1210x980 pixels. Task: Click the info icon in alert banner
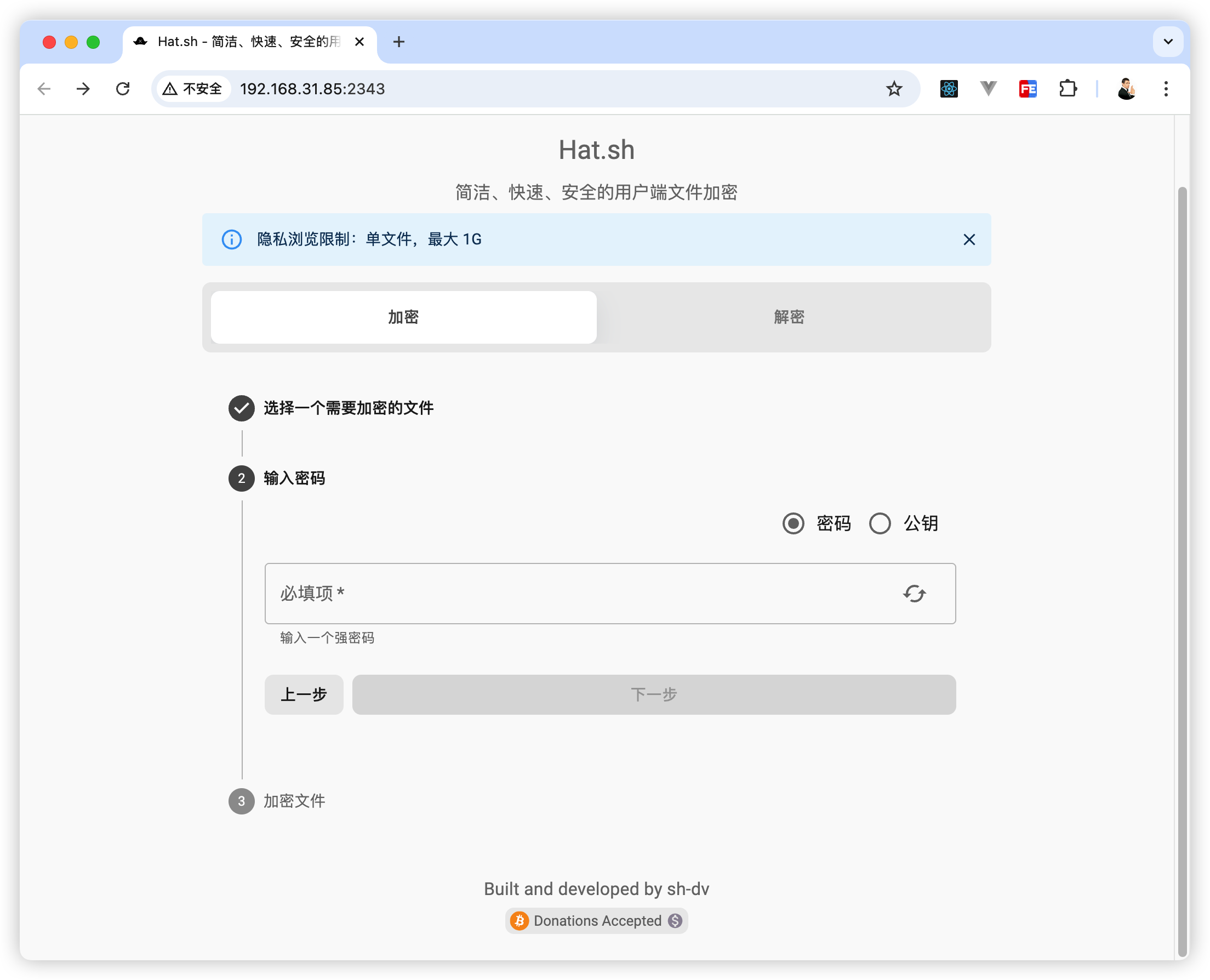tap(231, 240)
